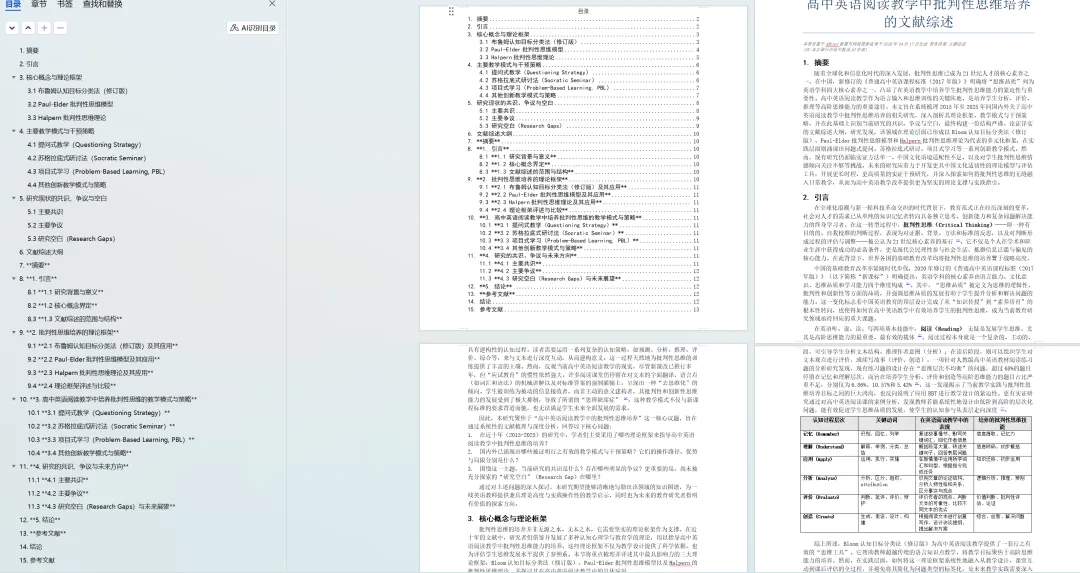Open '9.3 **2.3 Halpern 批判性思维理论及其应用**' entry
Image resolution: width=1080 pixels, height=573 pixels.
(90, 373)
